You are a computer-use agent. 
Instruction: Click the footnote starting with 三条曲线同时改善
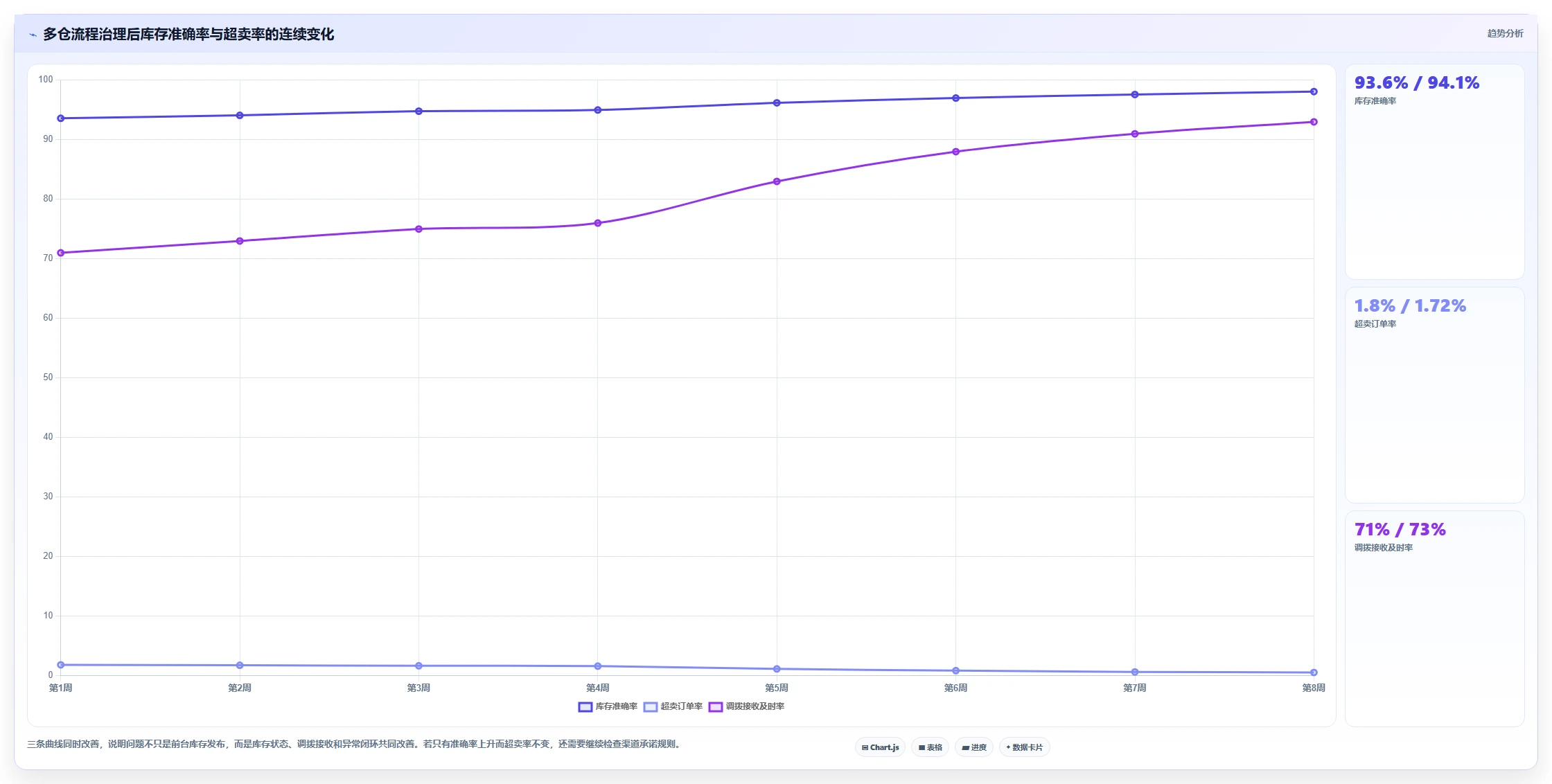pyautogui.click(x=355, y=745)
